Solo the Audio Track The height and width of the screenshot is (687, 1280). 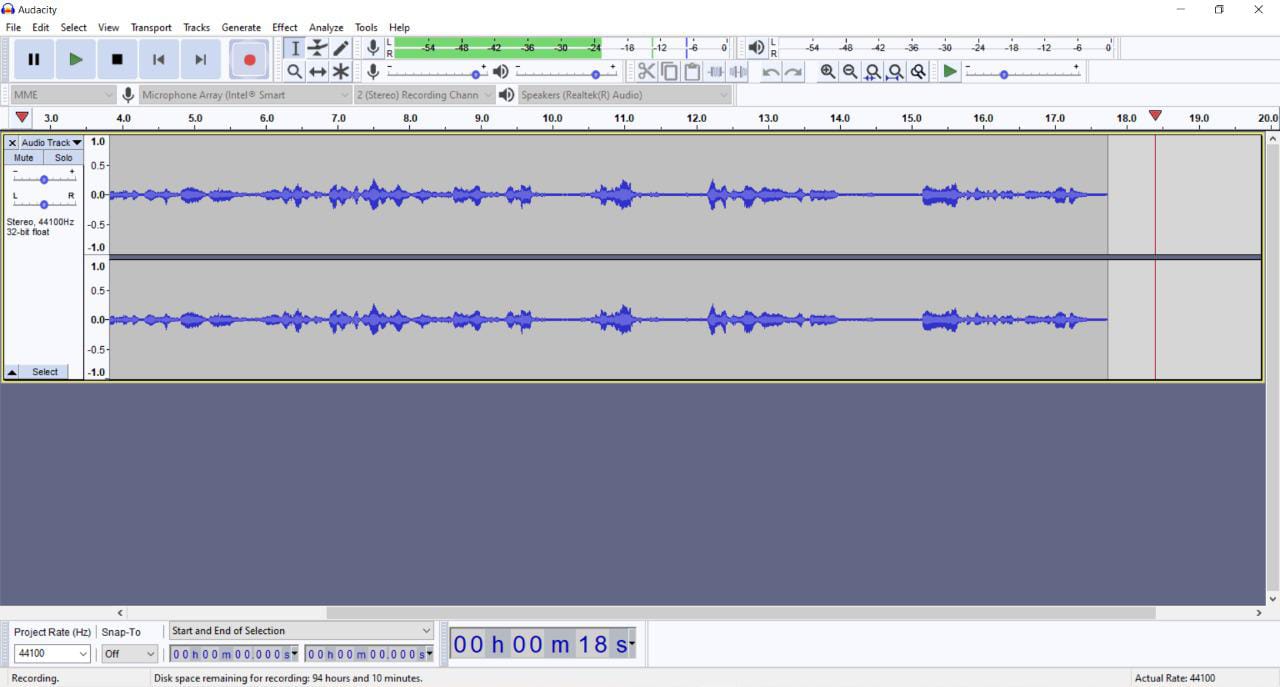[x=63, y=158]
